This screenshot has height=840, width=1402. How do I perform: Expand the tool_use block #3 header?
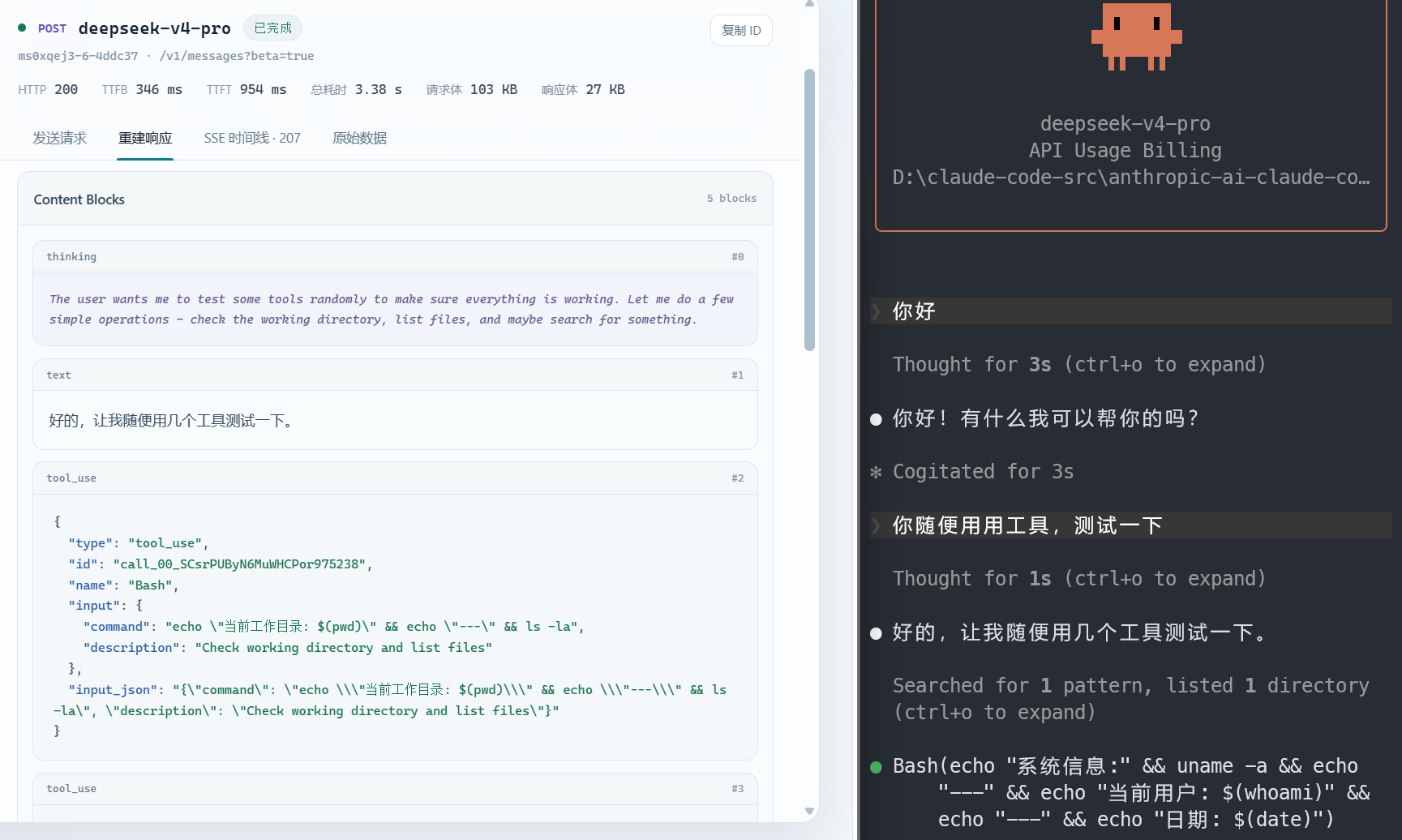click(395, 789)
